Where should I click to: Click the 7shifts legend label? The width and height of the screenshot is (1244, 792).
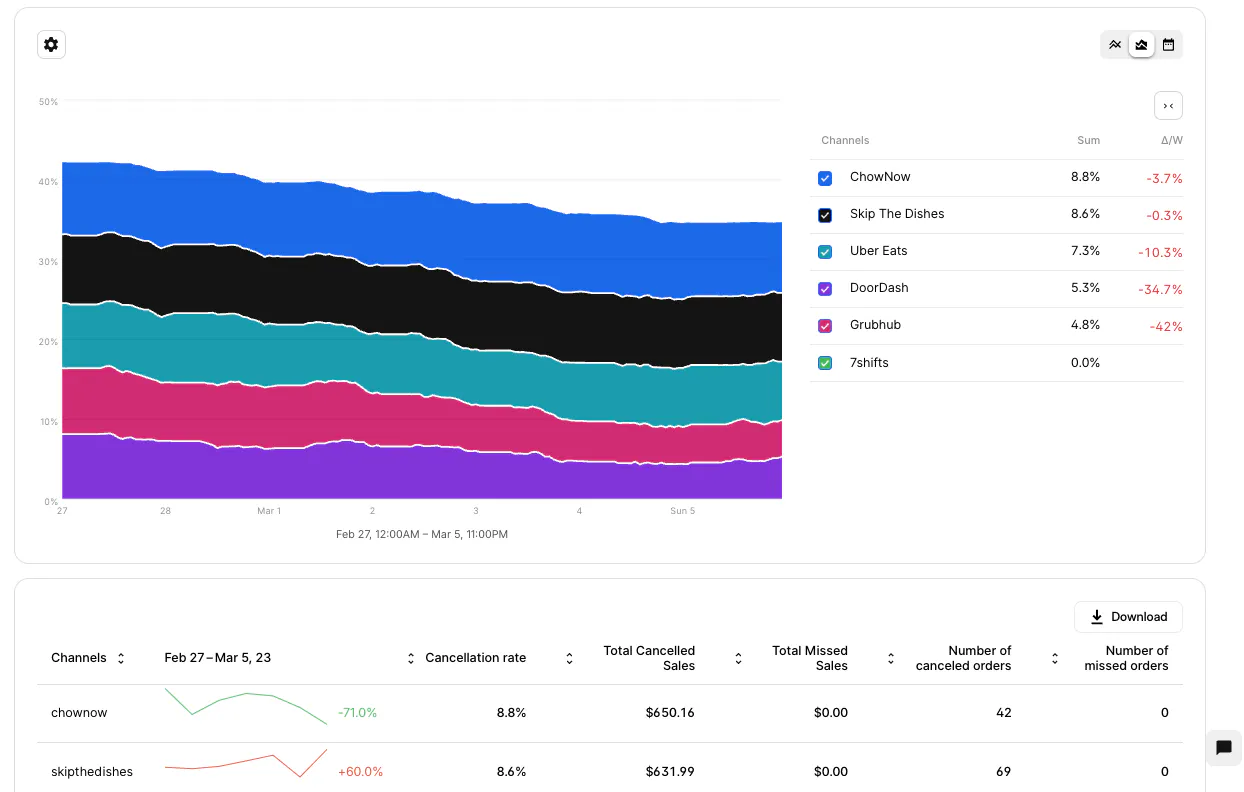[x=869, y=363]
